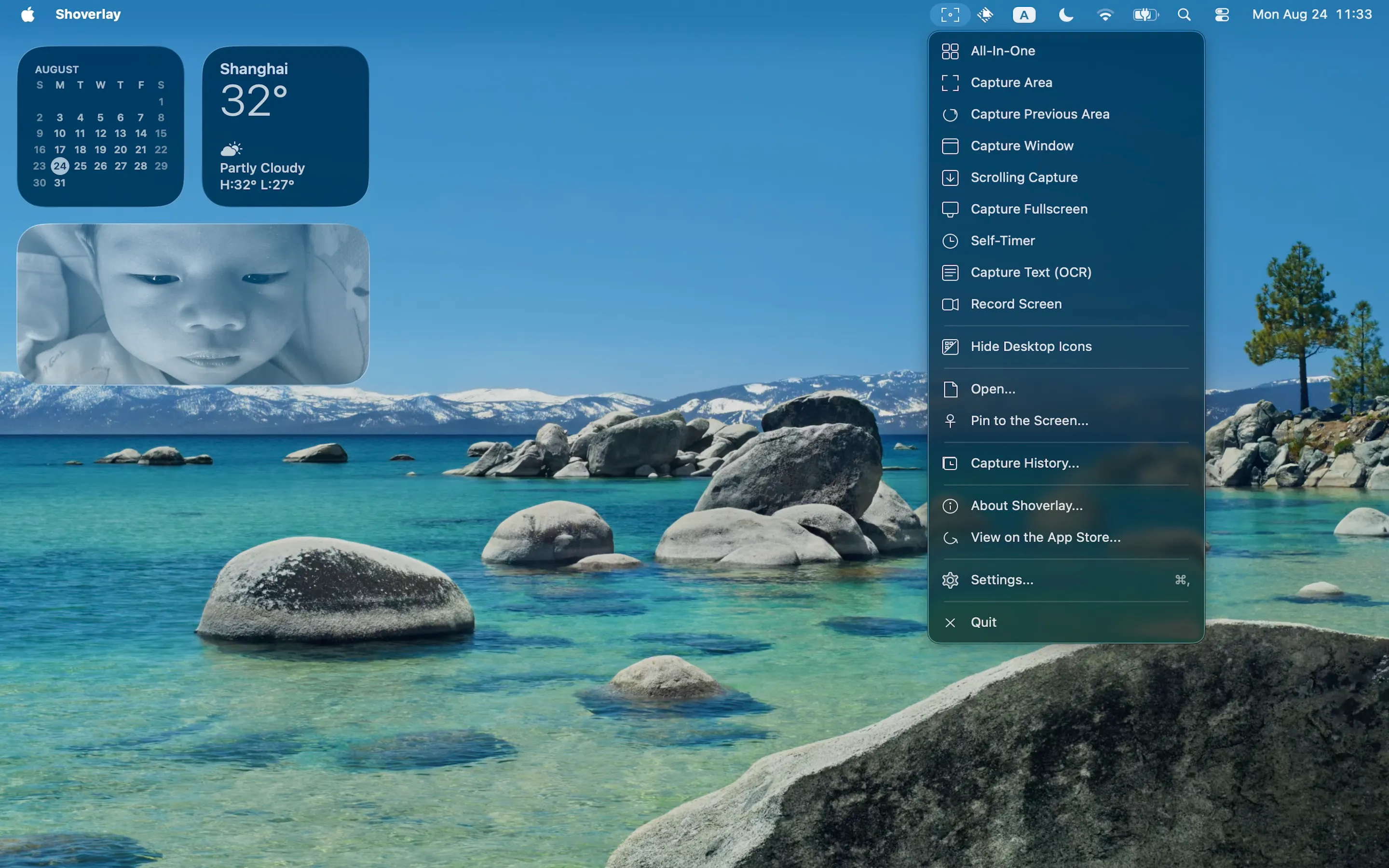Open Control Center in the menu bar
The height and width of the screenshot is (868, 1389).
(x=1222, y=14)
